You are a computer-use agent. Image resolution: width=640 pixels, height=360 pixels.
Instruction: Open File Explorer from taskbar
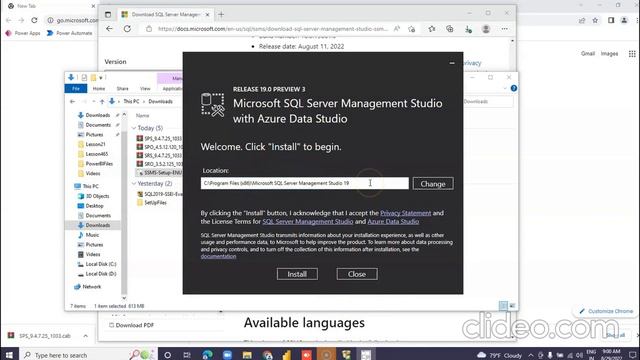pyautogui.click(x=247, y=355)
